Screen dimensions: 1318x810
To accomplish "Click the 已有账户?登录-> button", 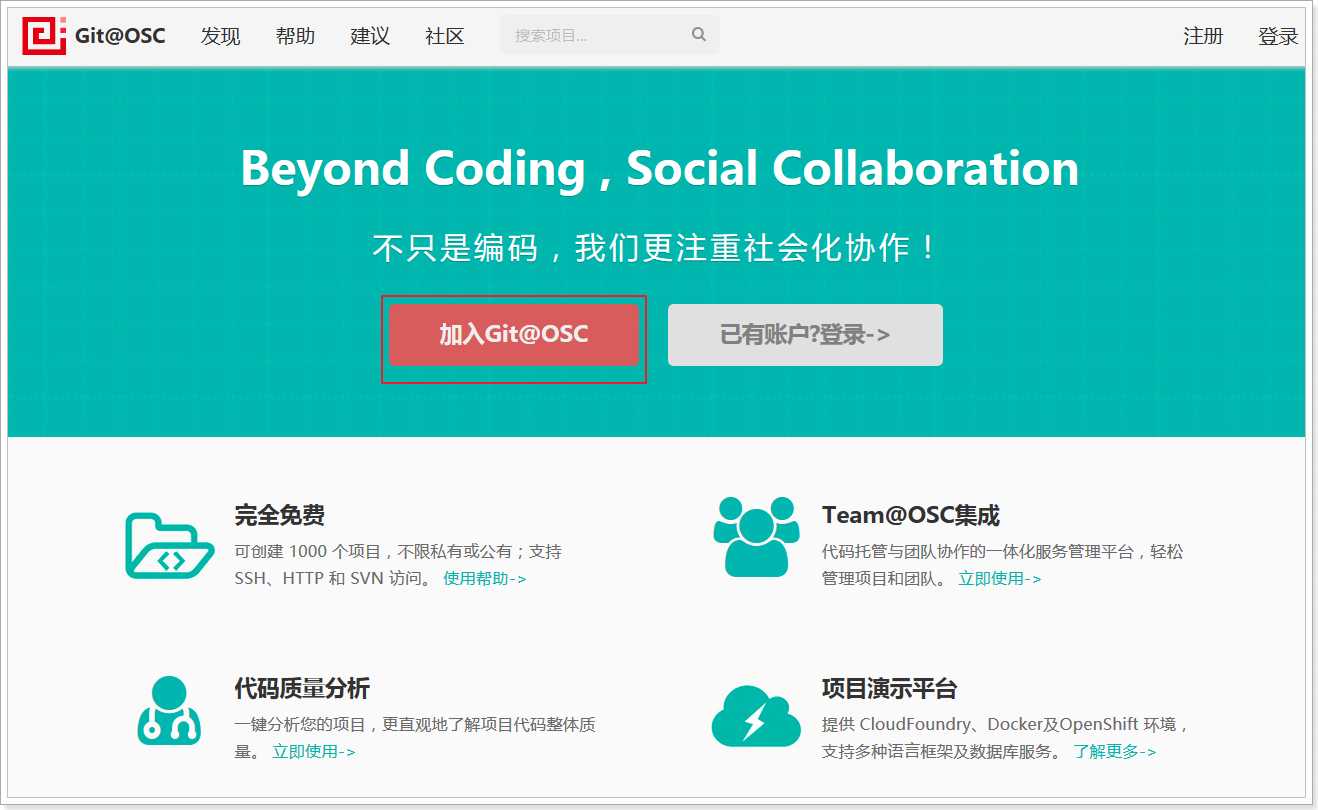I will (805, 335).
